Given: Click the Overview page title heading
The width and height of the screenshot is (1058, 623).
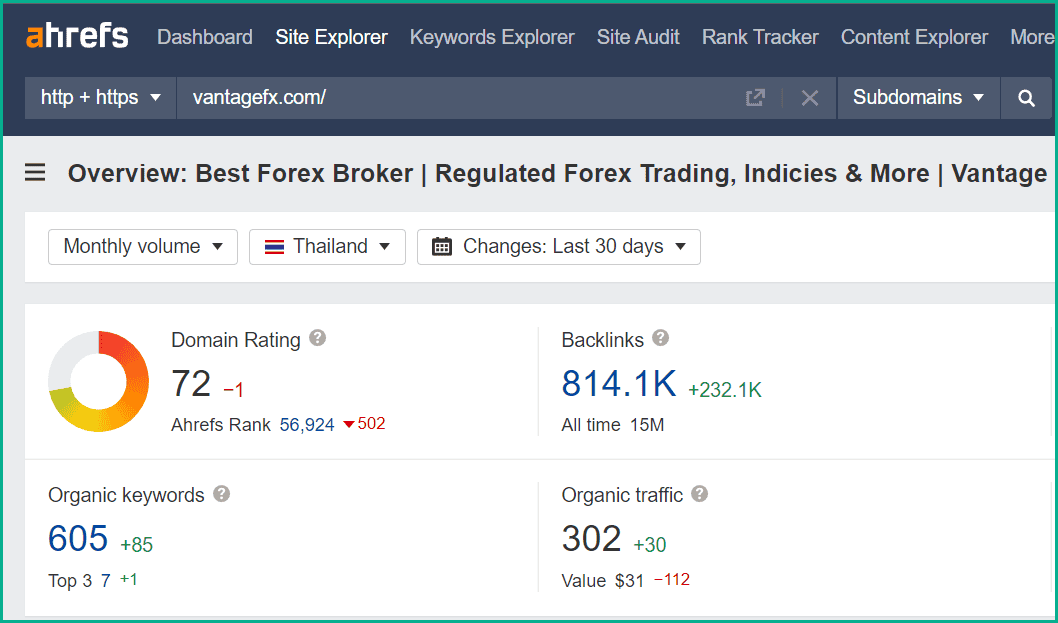Looking at the screenshot, I should click(x=557, y=173).
